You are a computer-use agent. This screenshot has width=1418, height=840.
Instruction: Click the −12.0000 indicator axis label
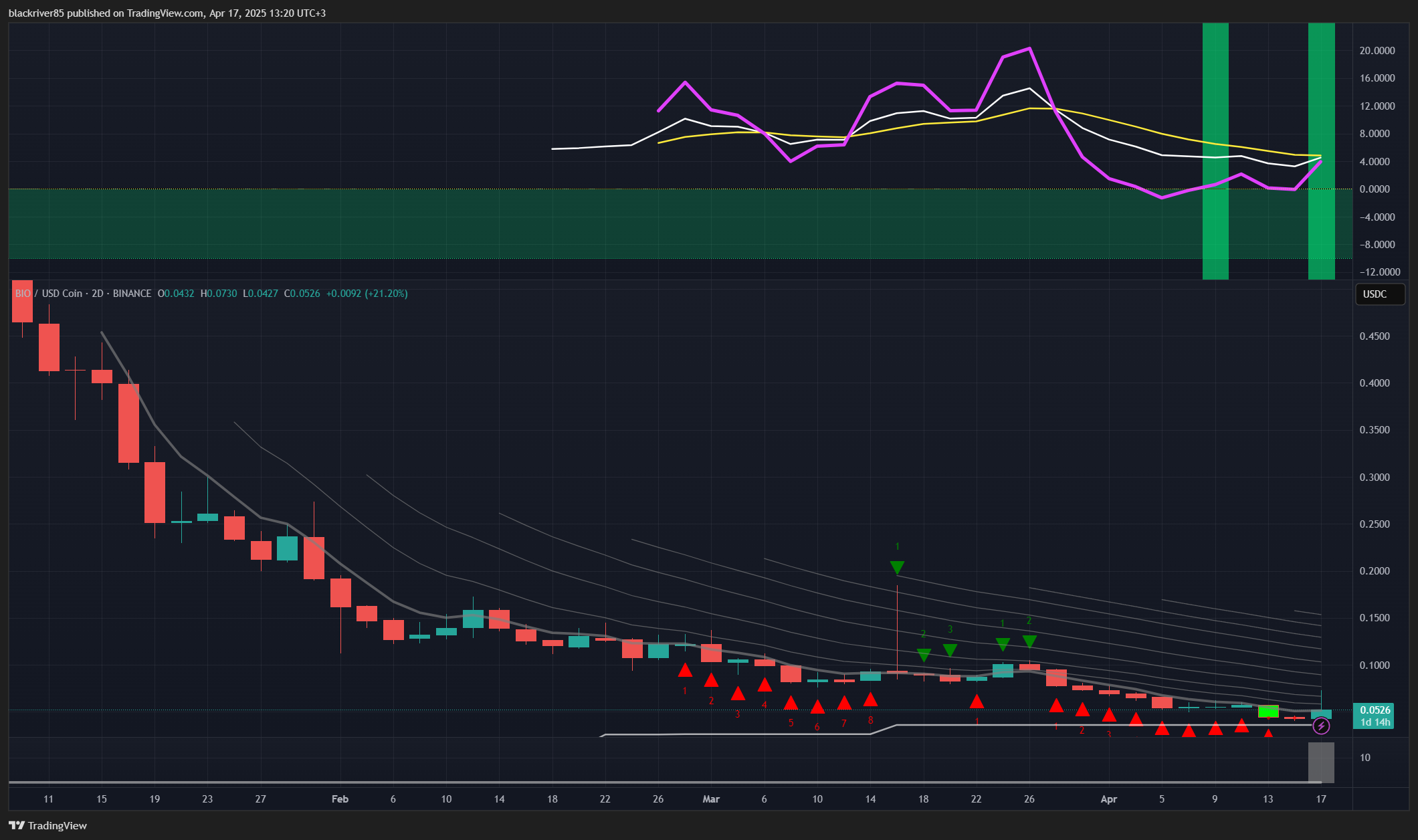(1380, 272)
